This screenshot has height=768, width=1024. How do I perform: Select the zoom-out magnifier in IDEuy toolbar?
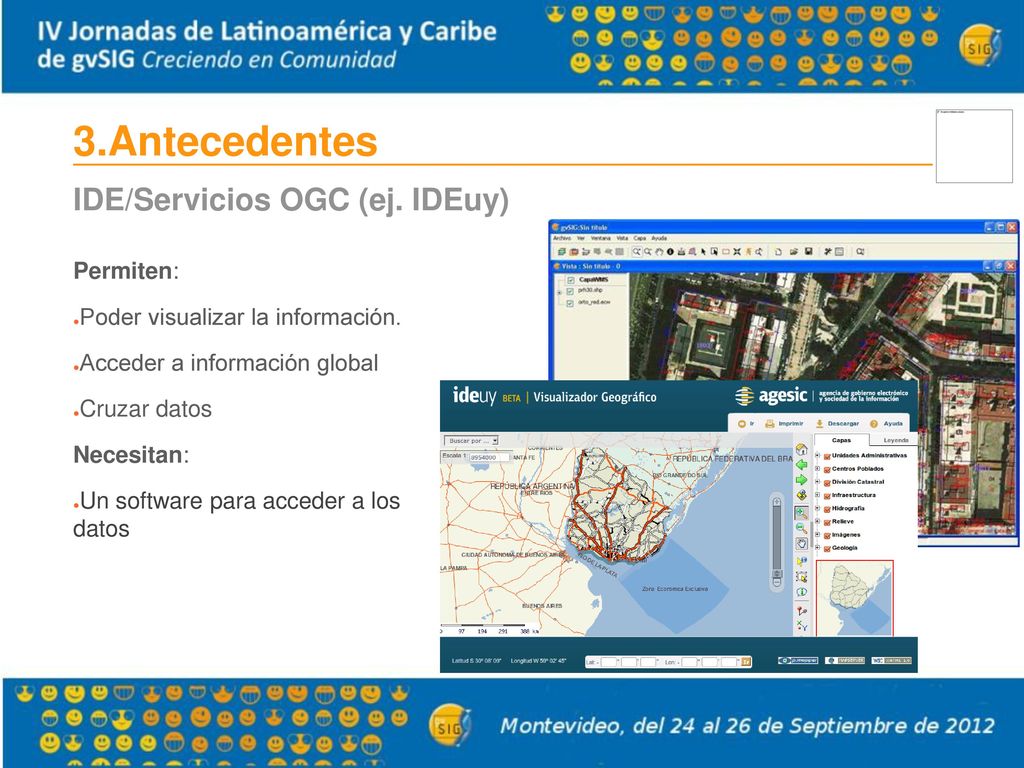[801, 528]
